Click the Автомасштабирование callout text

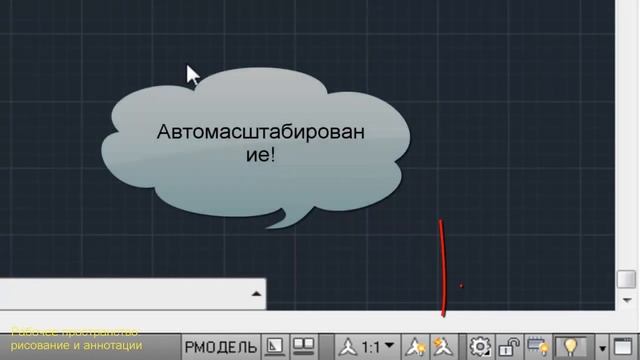(260, 143)
